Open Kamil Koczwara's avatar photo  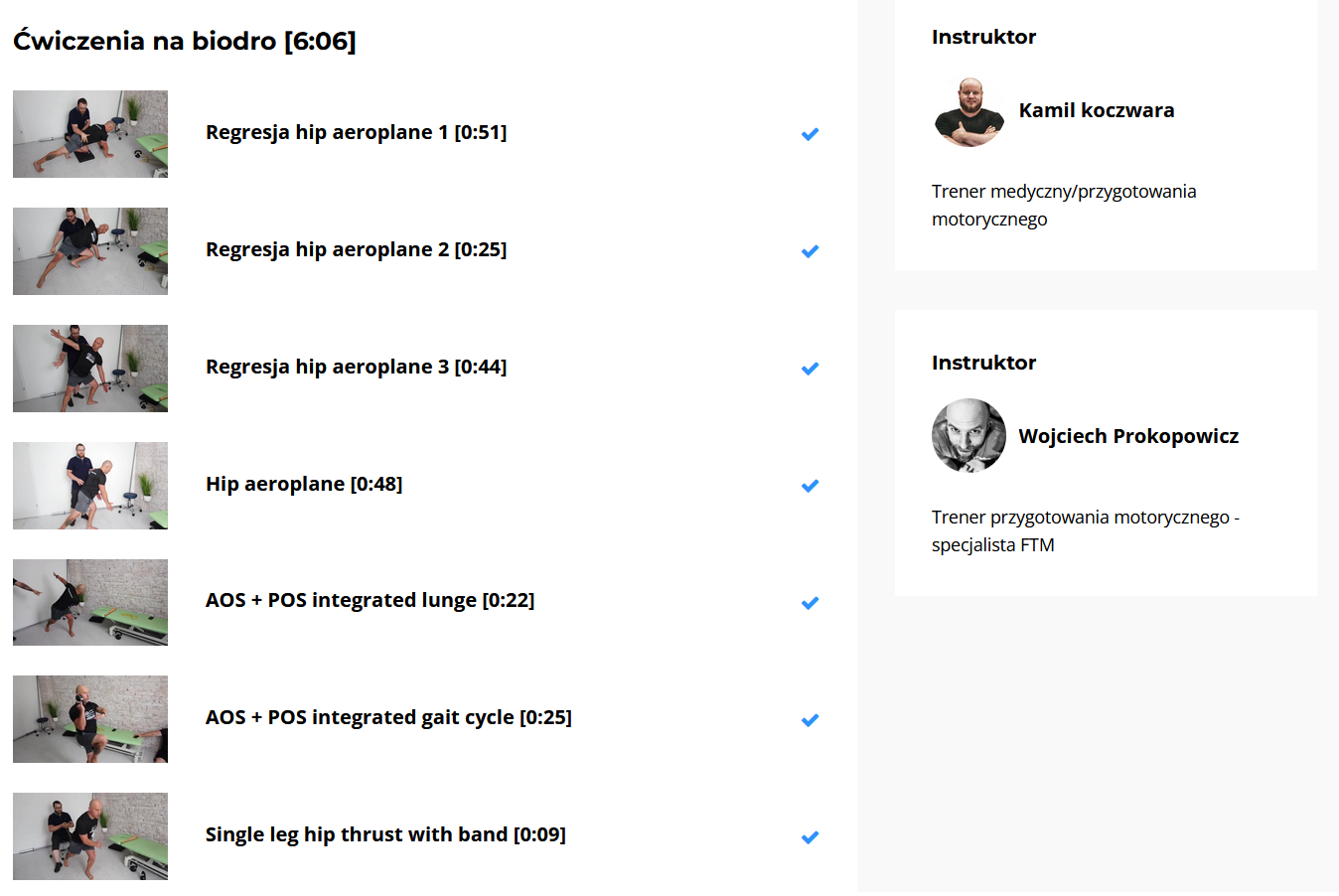point(969,111)
